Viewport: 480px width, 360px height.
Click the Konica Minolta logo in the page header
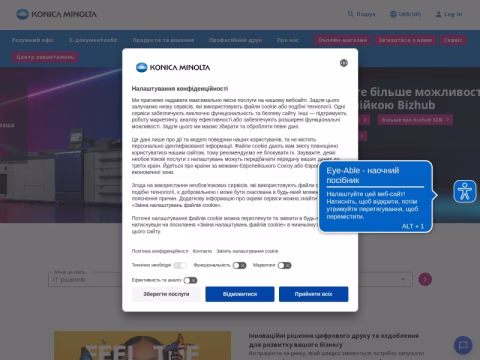click(57, 14)
